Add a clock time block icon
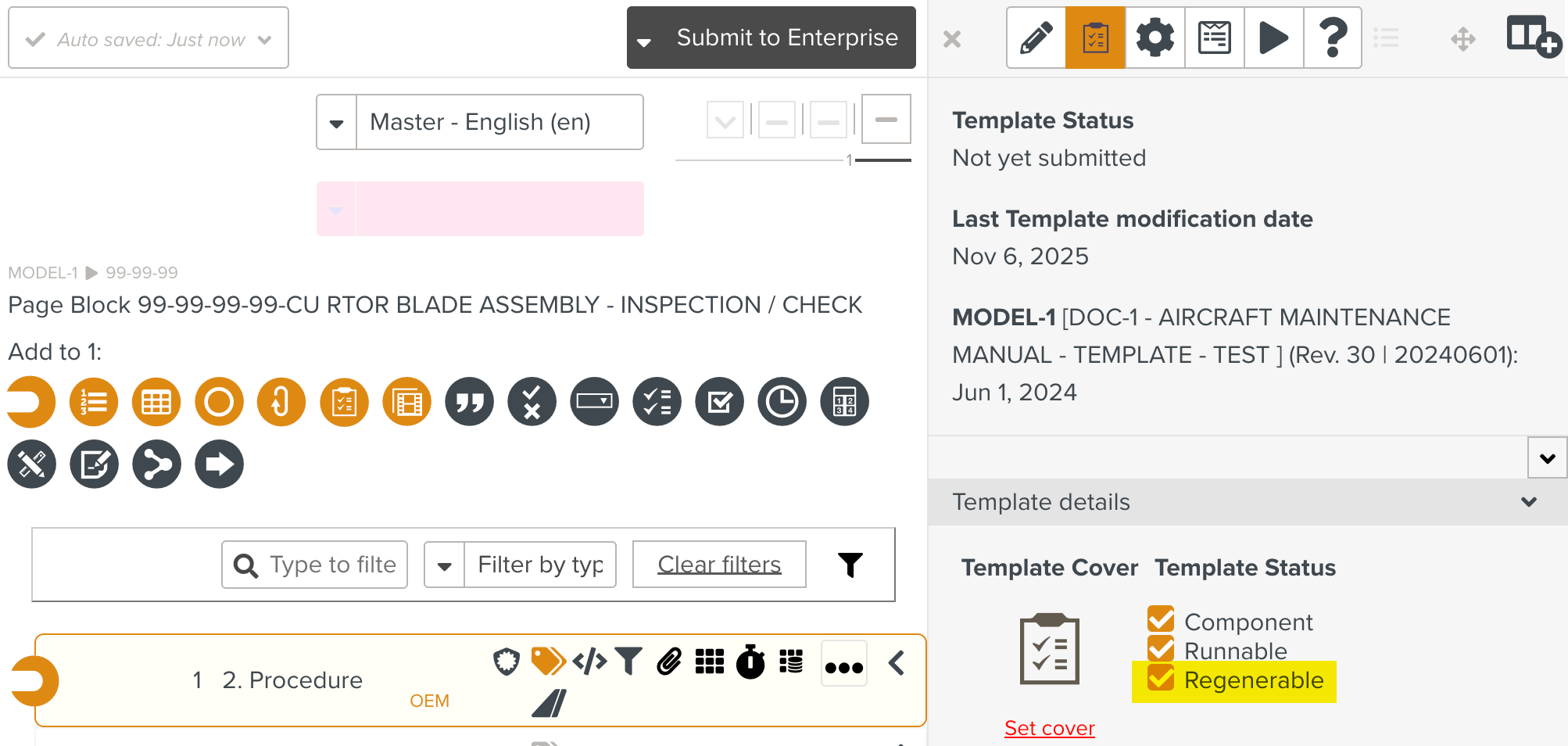The height and width of the screenshot is (746, 1568). (782, 402)
